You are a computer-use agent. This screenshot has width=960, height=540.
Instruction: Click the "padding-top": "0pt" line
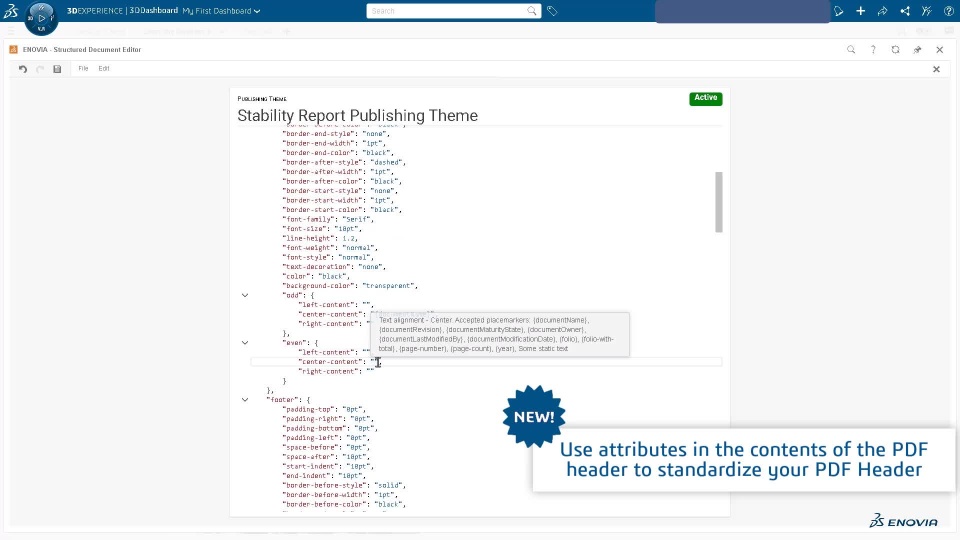[x=323, y=410]
